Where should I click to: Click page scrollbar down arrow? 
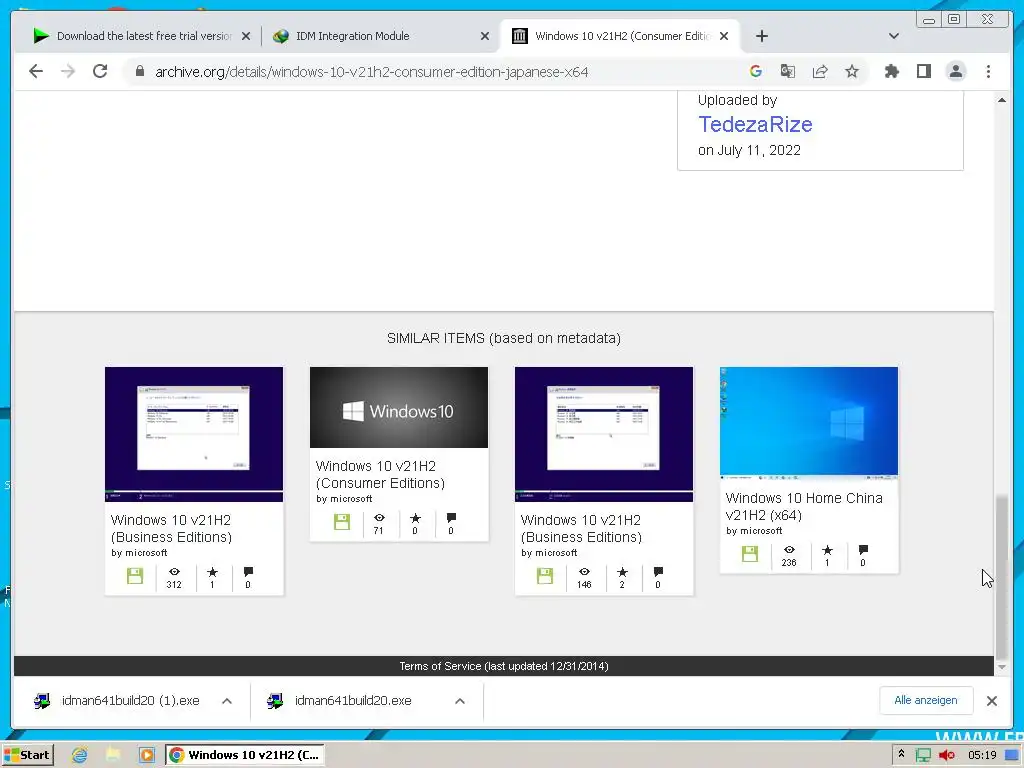pyautogui.click(x=1002, y=667)
